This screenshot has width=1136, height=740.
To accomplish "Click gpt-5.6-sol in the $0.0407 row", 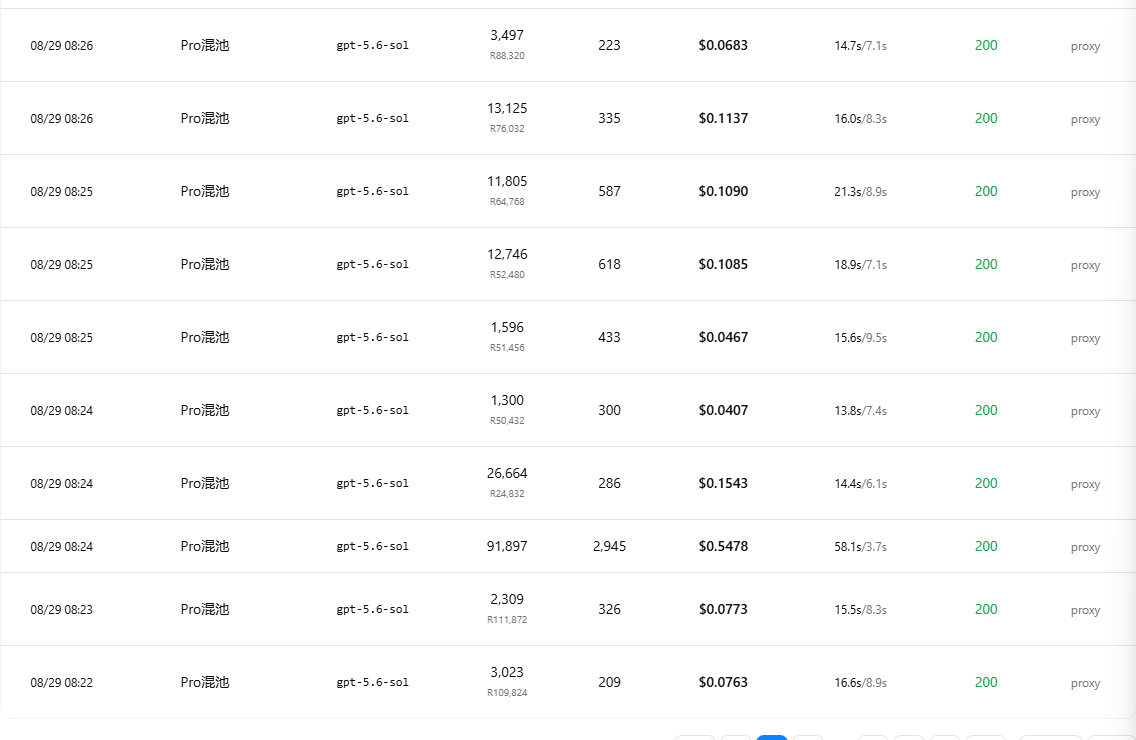I will [x=372, y=410].
